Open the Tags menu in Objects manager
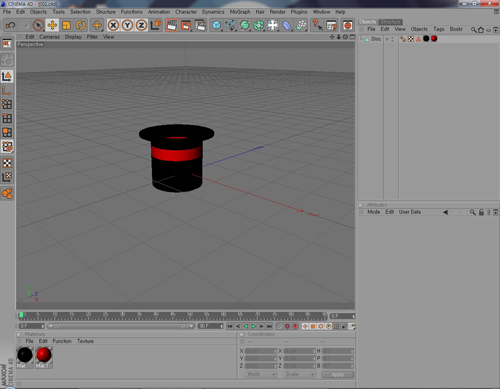 pos(439,29)
